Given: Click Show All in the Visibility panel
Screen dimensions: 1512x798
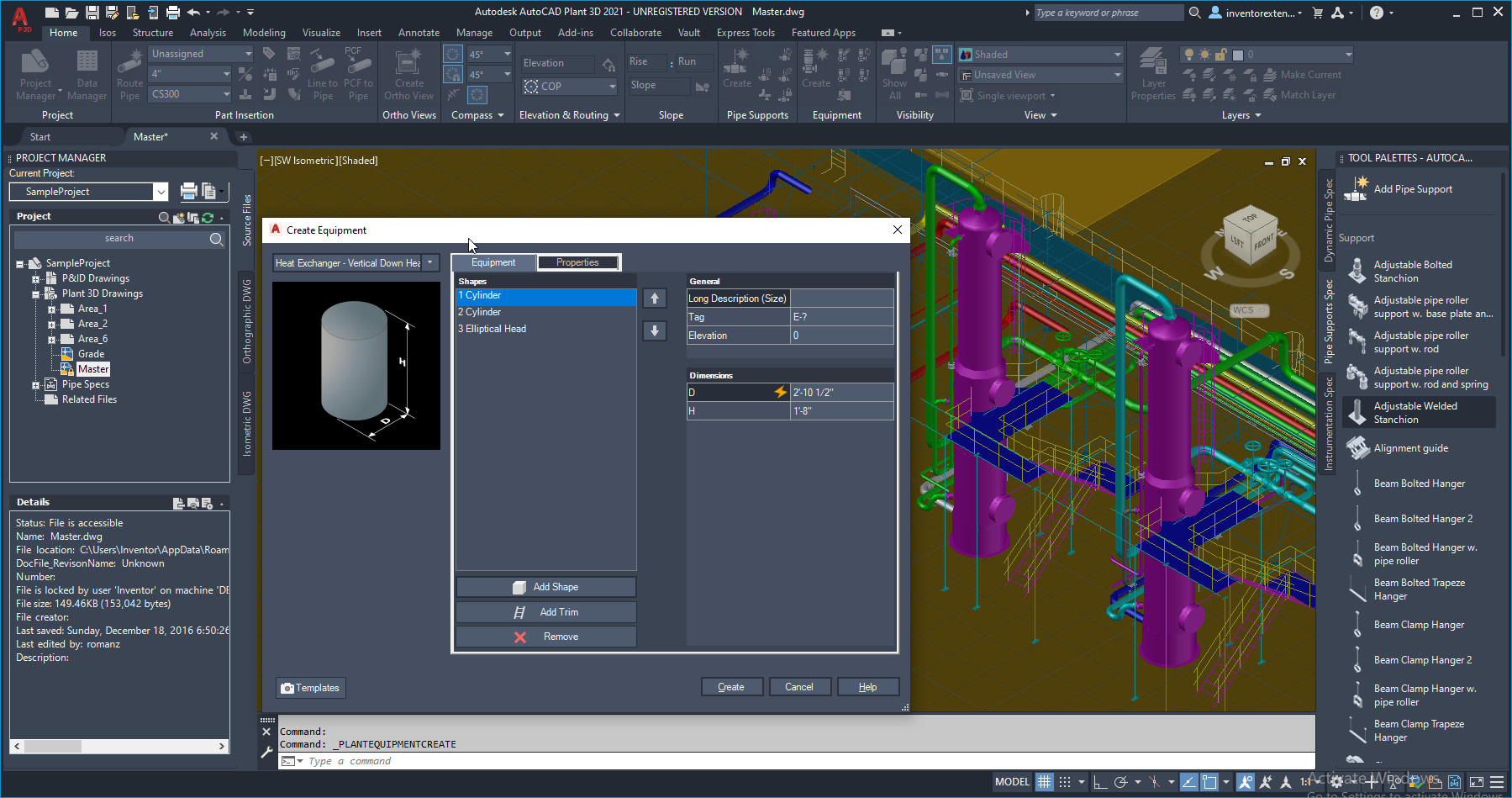Looking at the screenshot, I should 894,75.
